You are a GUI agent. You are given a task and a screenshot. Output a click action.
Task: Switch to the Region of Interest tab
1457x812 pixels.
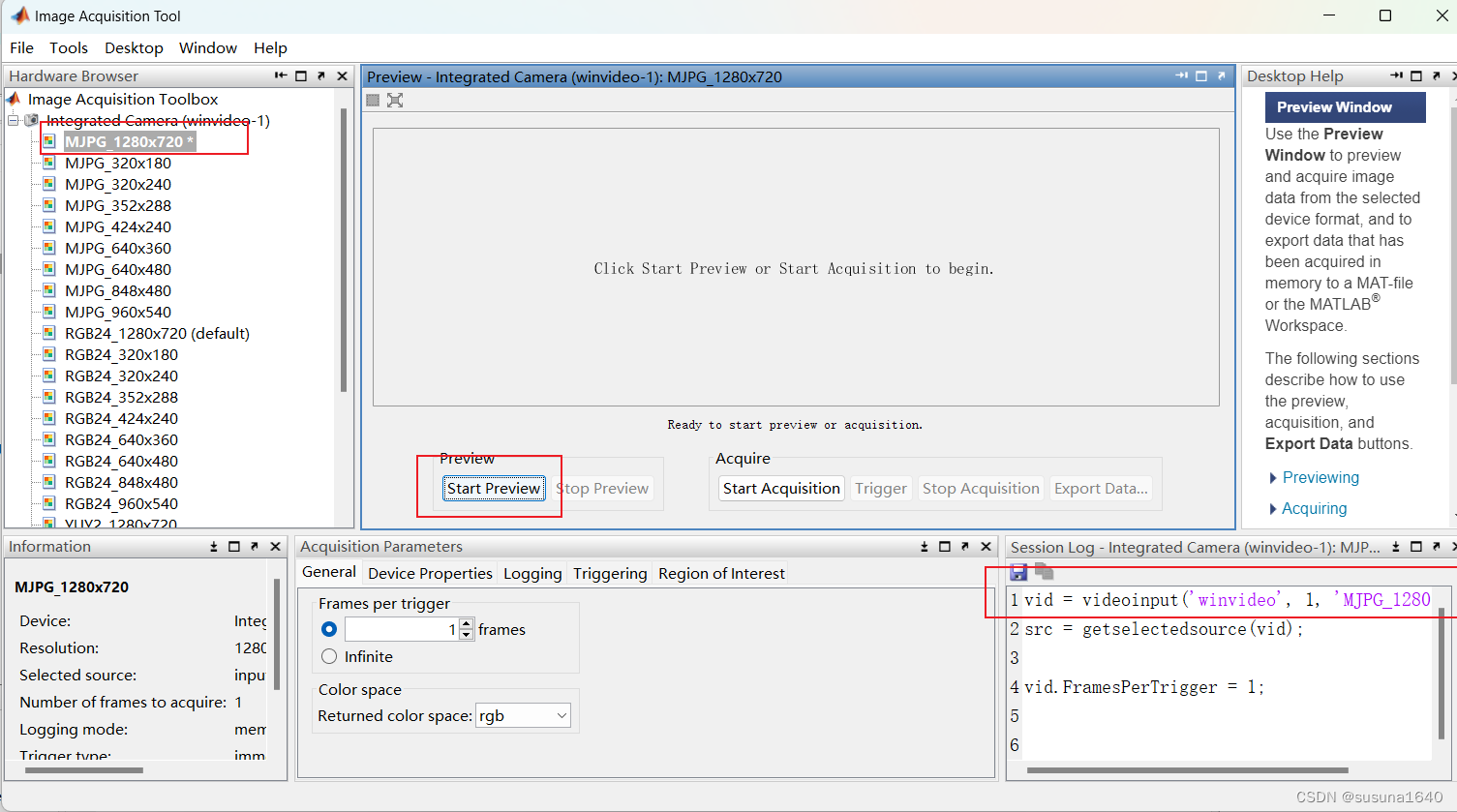721,573
